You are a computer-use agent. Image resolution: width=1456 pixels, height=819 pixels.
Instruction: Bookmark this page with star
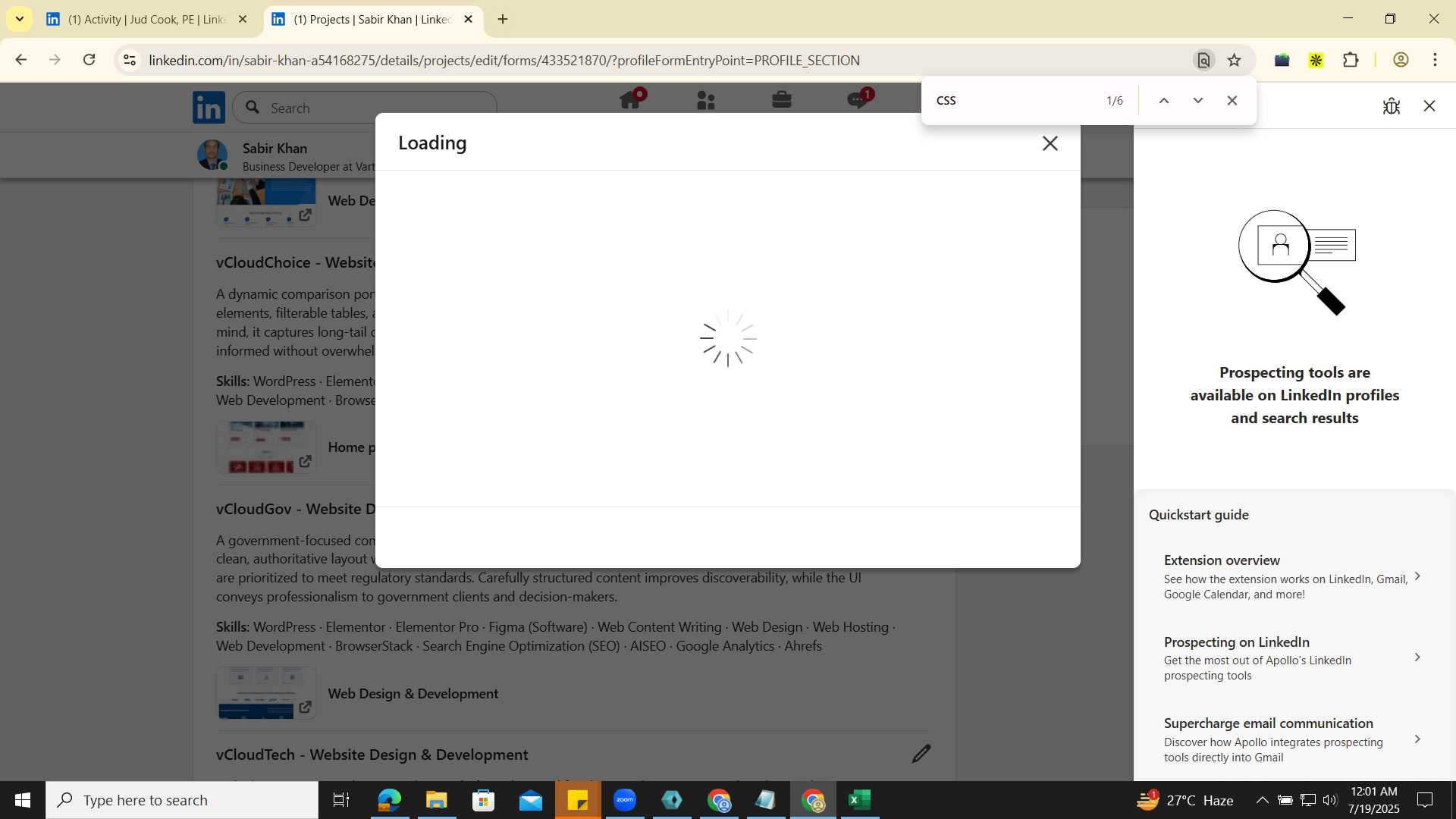1235,60
